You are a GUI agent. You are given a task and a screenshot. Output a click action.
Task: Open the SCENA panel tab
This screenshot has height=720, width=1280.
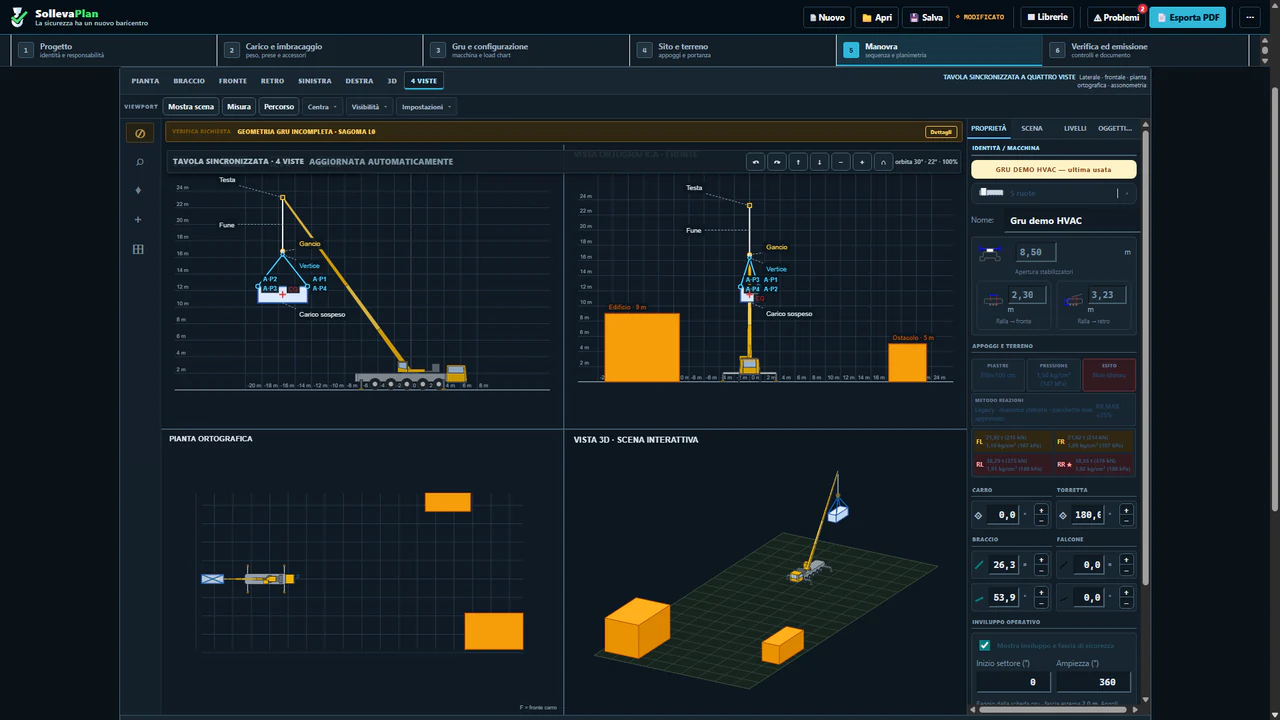[x=1032, y=128]
